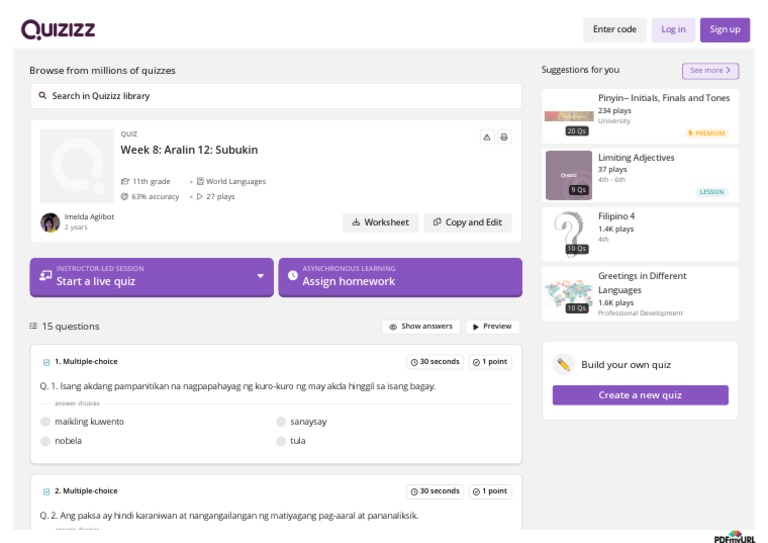
Task: Click the Quizizz logo
Action: pyautogui.click(x=58, y=29)
